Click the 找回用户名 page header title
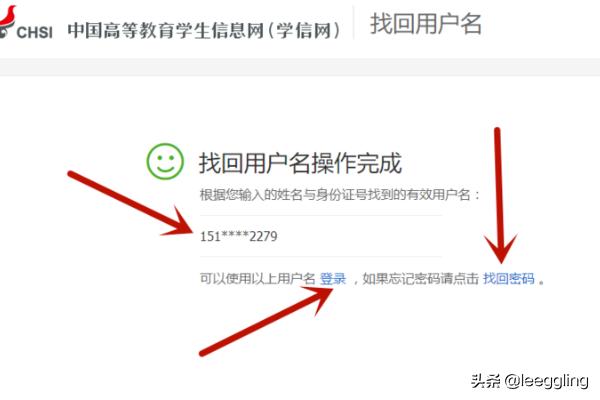 point(425,24)
